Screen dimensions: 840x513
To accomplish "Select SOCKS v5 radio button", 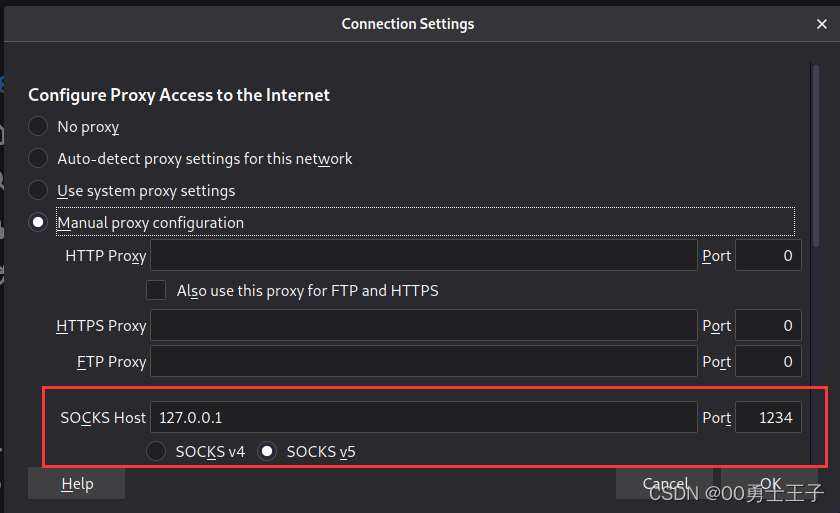I will pyautogui.click(x=267, y=451).
